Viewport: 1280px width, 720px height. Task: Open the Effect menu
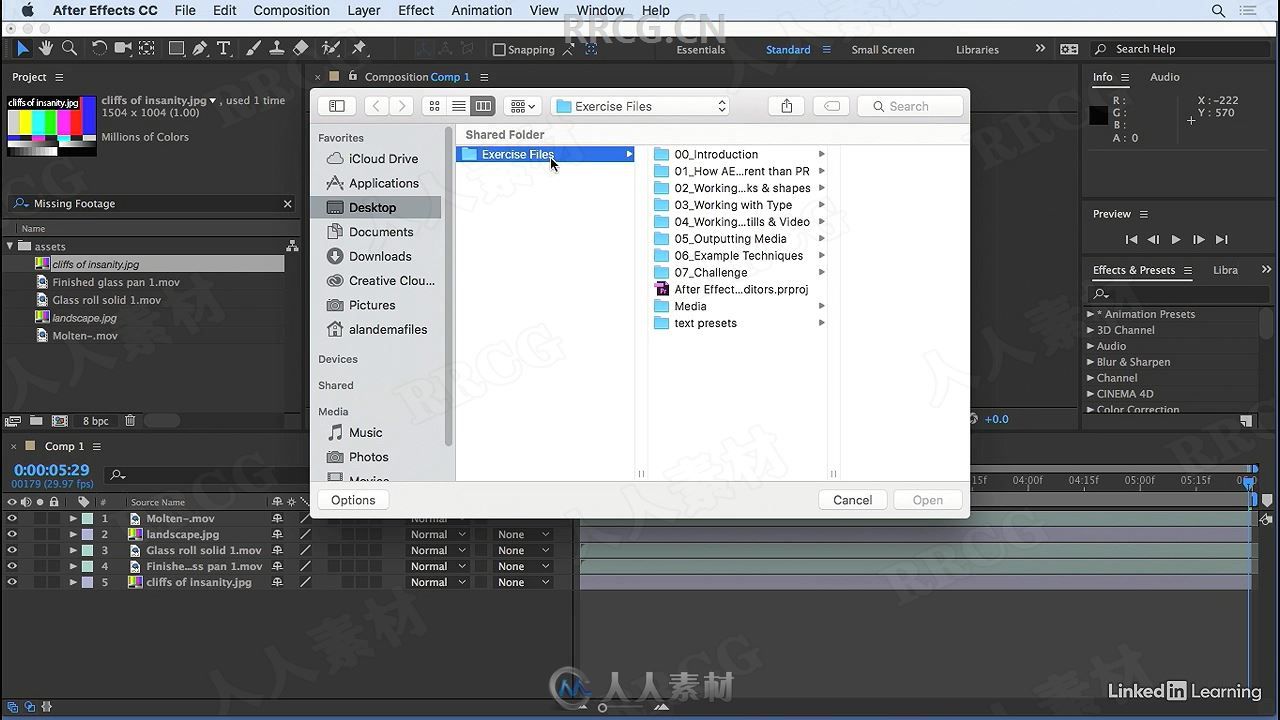click(416, 10)
